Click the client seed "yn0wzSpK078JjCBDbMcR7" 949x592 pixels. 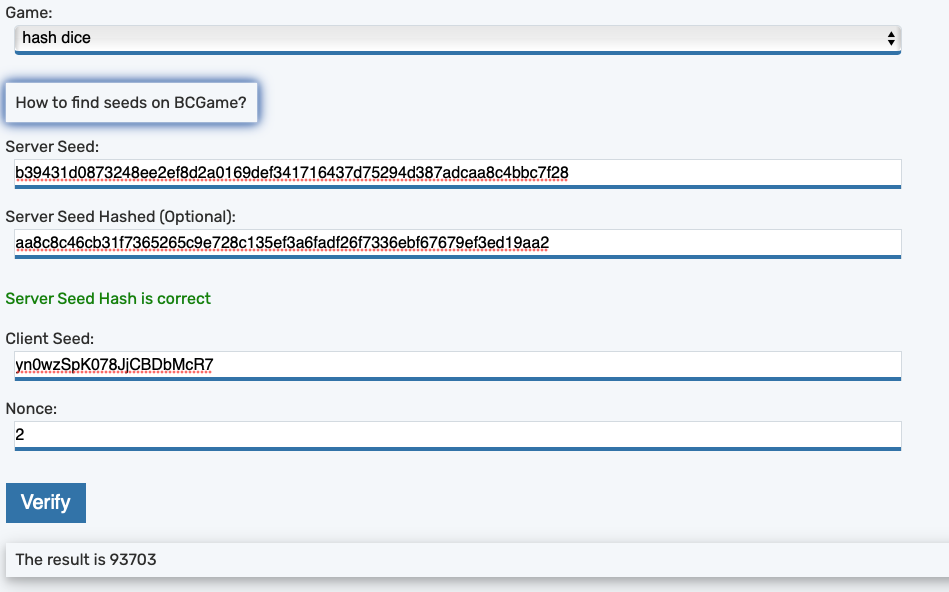[116, 364]
